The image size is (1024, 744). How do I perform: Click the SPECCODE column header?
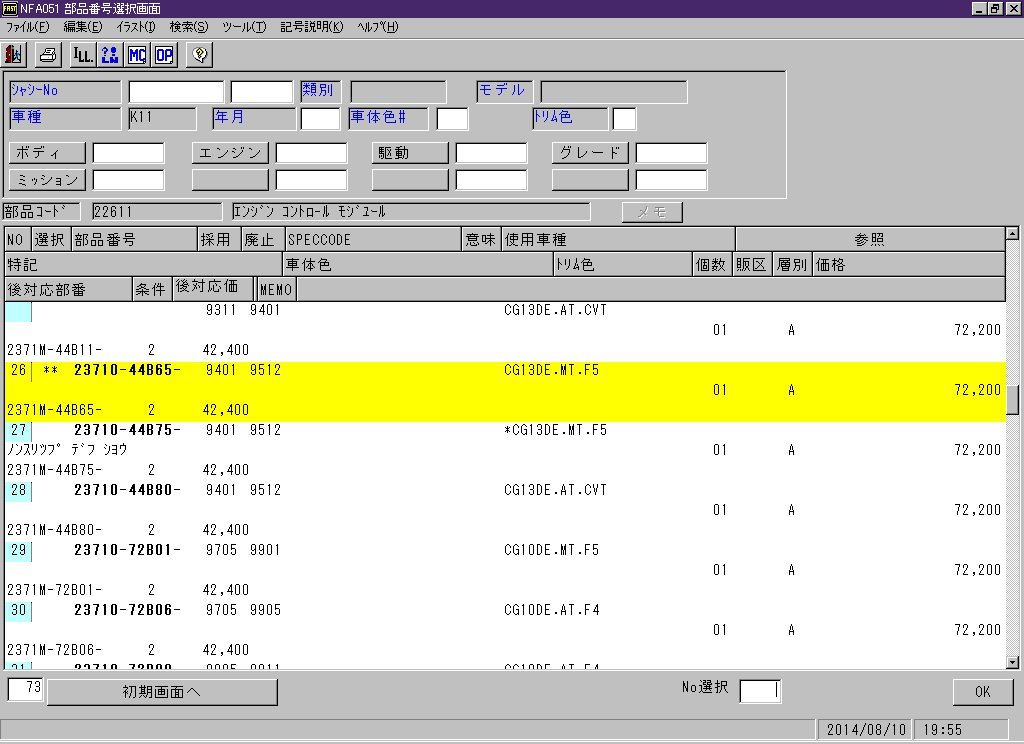(373, 240)
